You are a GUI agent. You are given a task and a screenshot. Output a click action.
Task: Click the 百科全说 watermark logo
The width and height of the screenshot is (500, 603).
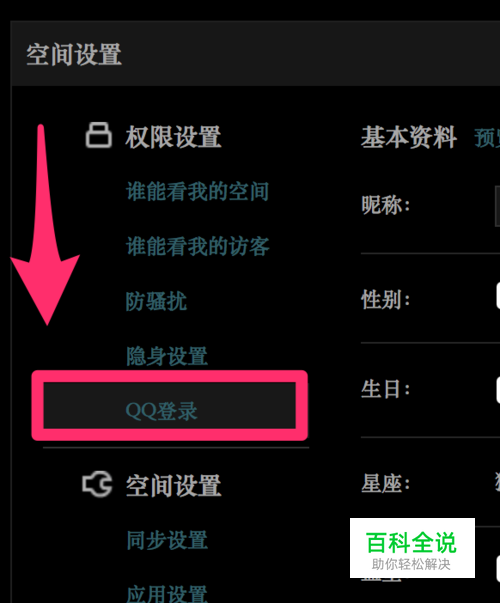412,548
